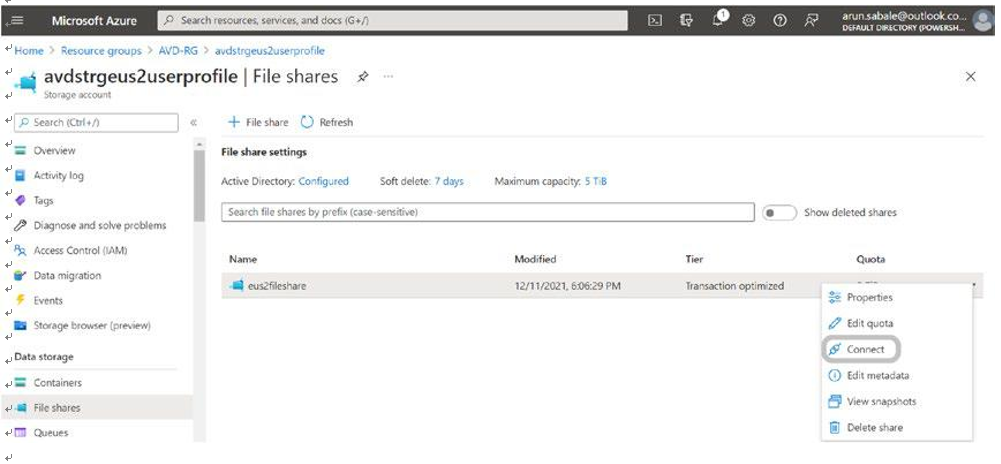The width and height of the screenshot is (1001, 464).
Task: Click the Activity log icon
Action: pos(21,176)
